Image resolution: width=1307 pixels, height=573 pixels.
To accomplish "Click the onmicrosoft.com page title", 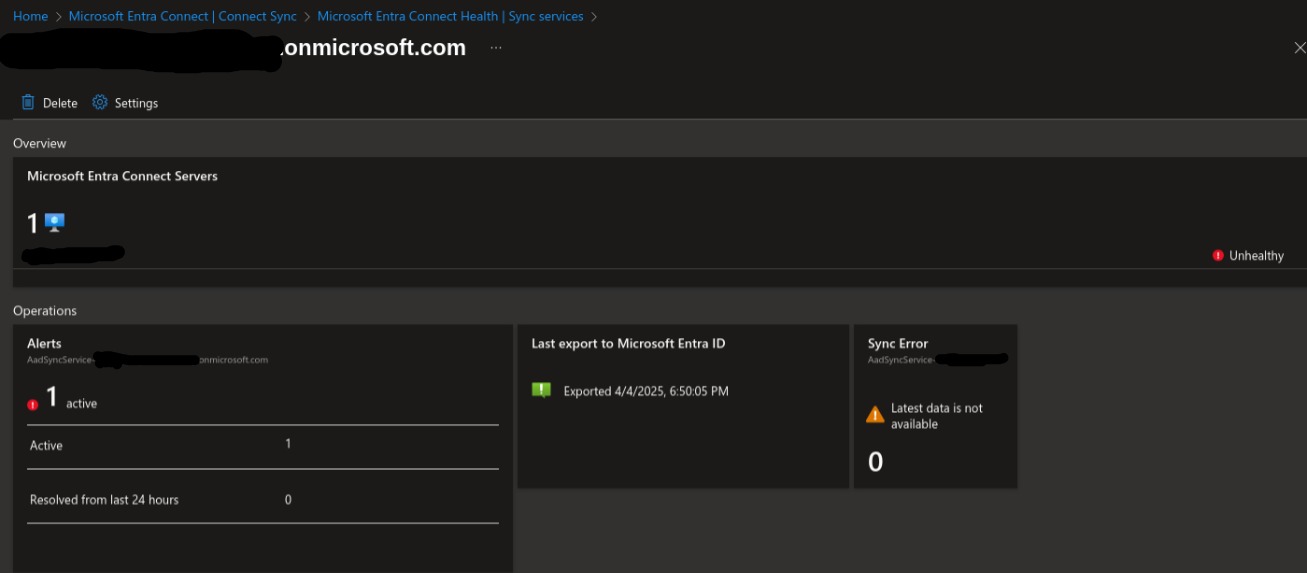I will coord(374,48).
